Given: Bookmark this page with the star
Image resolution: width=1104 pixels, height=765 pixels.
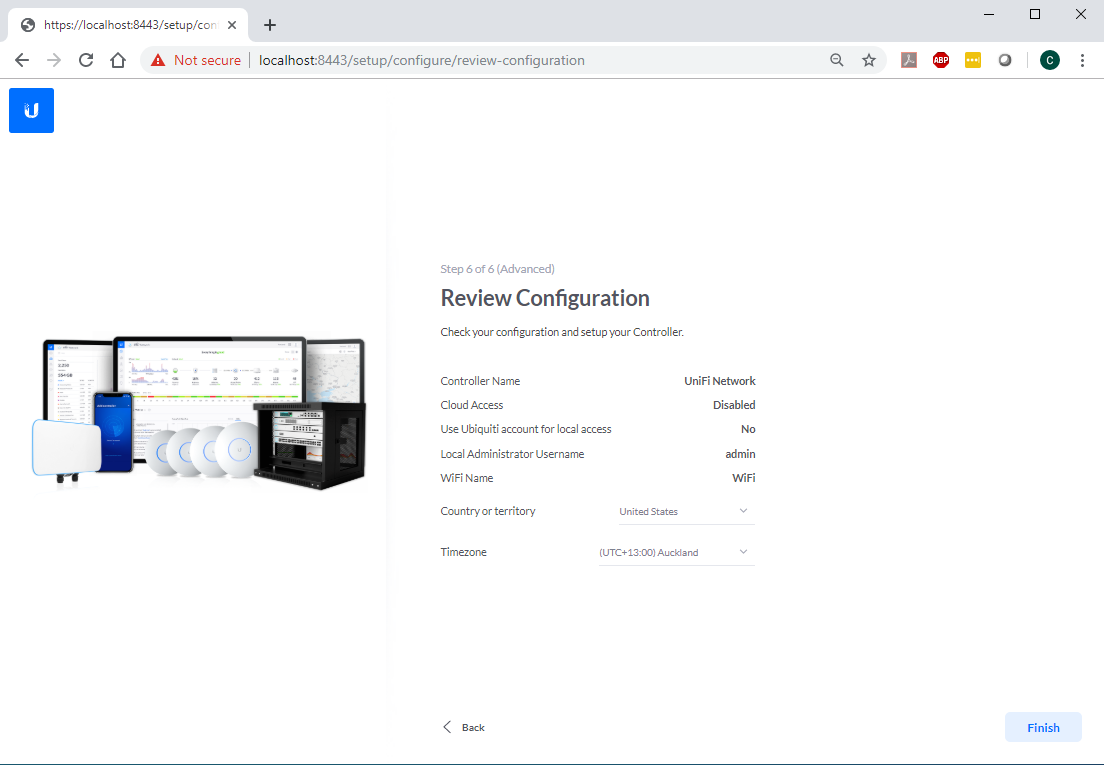Looking at the screenshot, I should 869,61.
